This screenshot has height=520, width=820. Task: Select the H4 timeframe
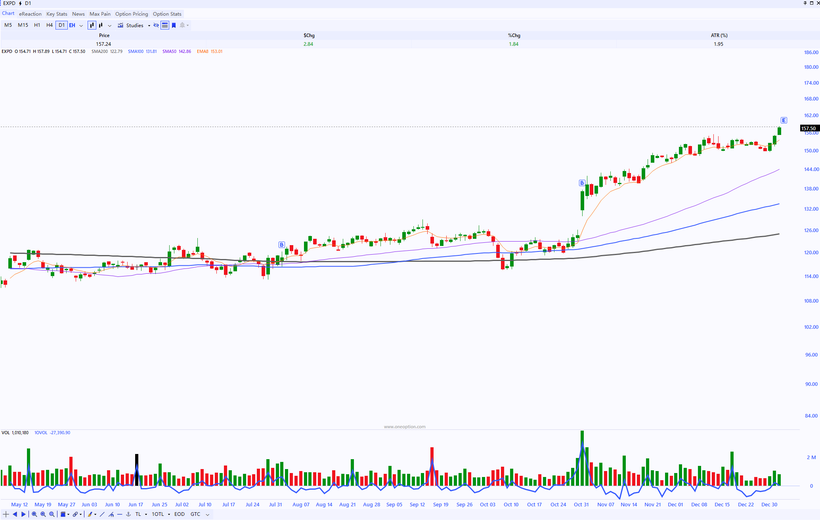point(49,25)
